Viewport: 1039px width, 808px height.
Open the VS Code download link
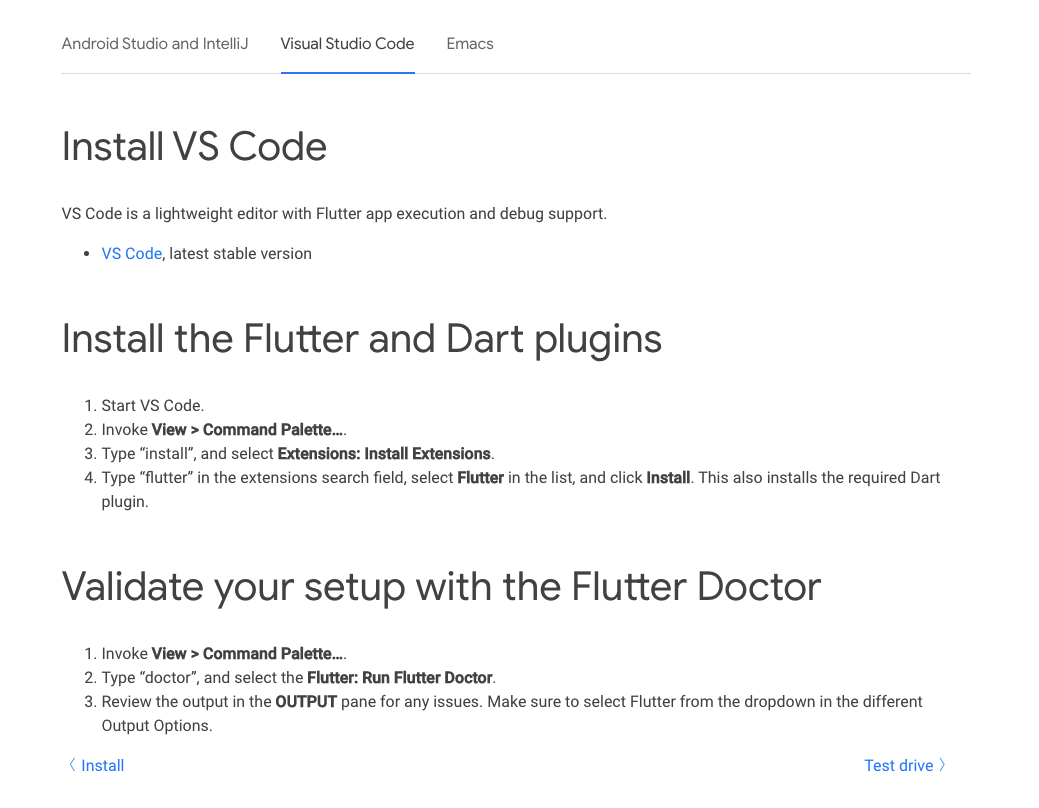131,253
